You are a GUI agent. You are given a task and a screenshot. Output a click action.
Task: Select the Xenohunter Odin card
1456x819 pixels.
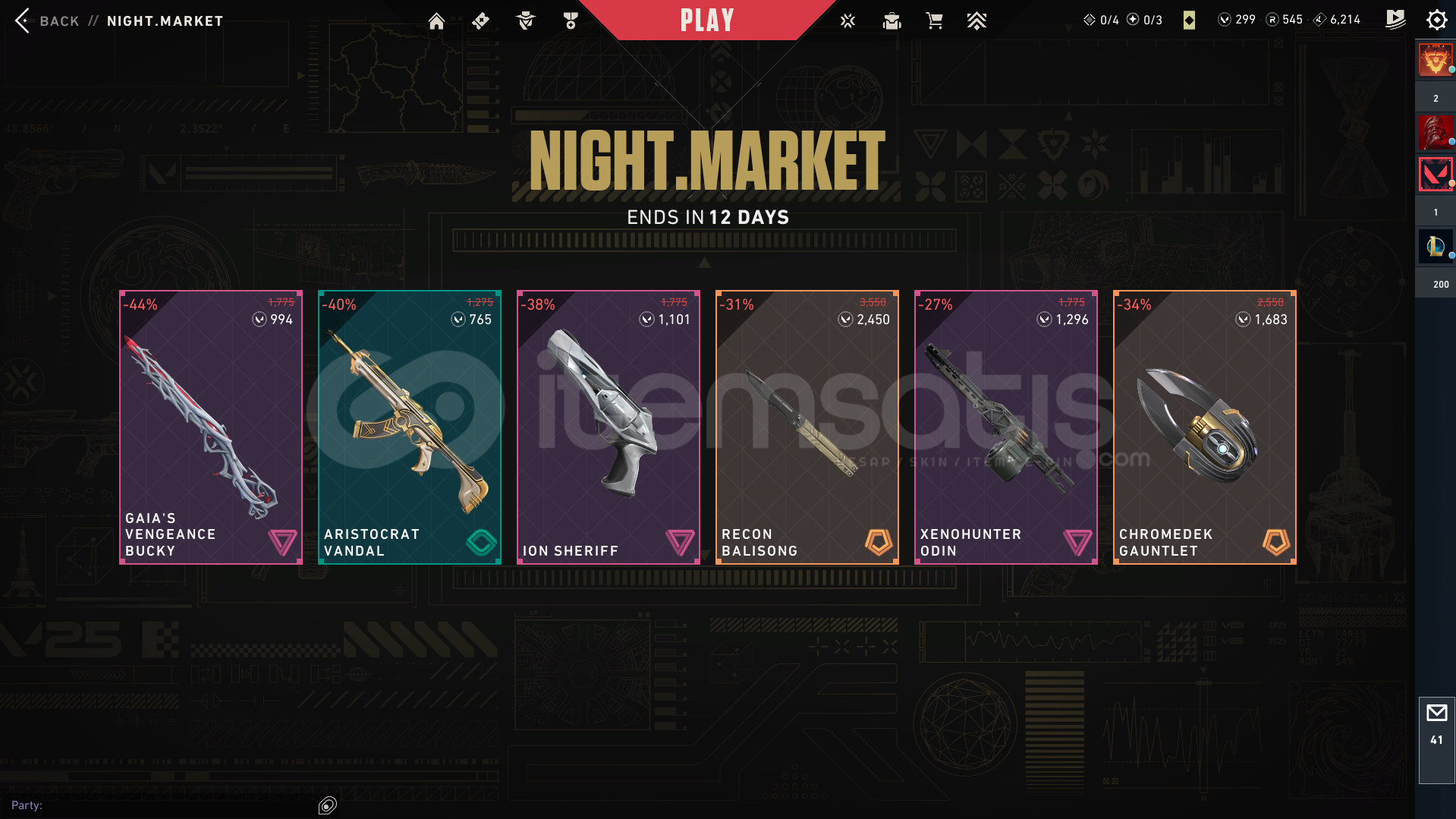tap(1006, 427)
